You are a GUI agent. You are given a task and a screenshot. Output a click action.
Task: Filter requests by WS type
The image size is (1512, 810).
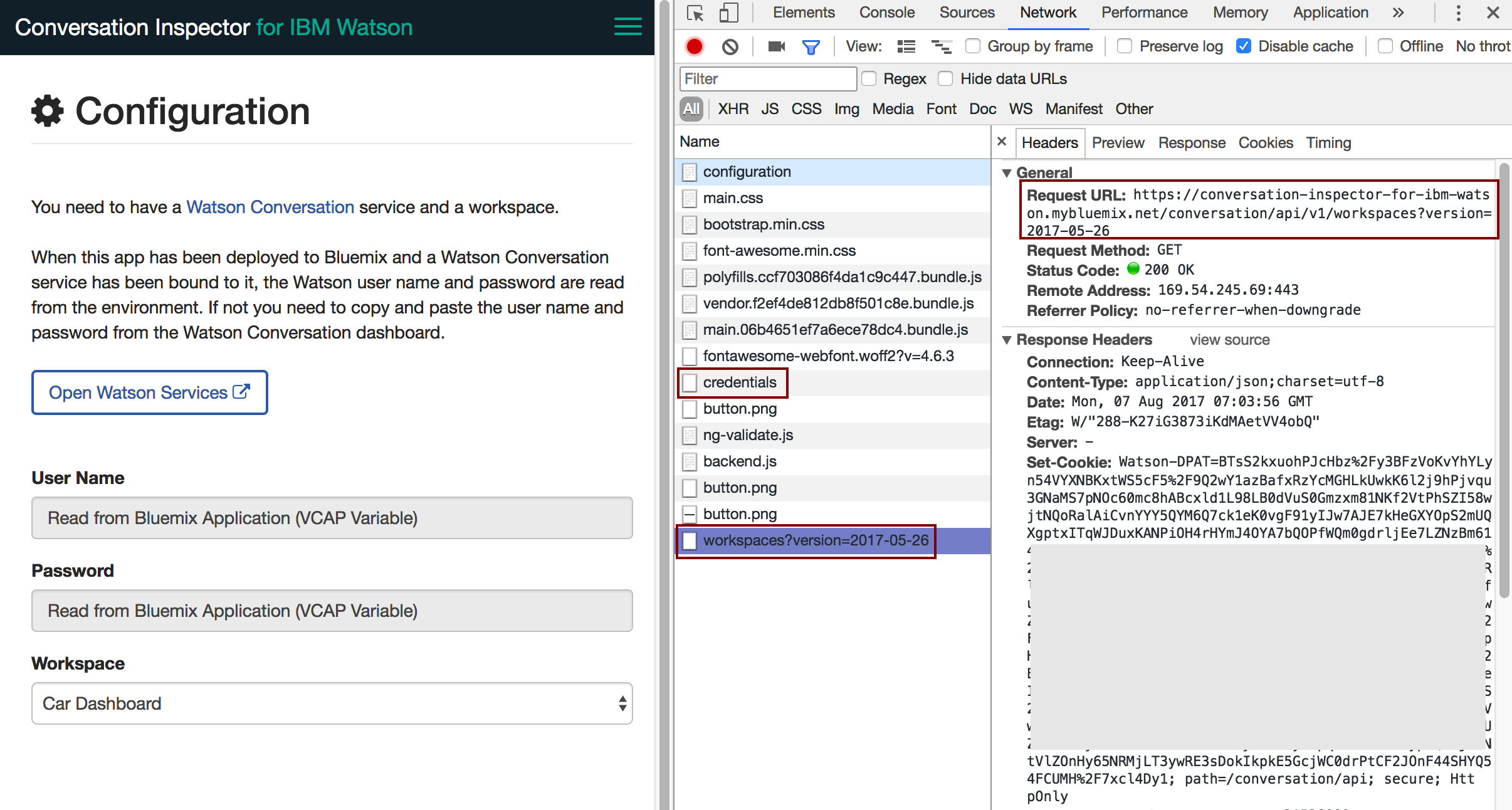click(1021, 109)
